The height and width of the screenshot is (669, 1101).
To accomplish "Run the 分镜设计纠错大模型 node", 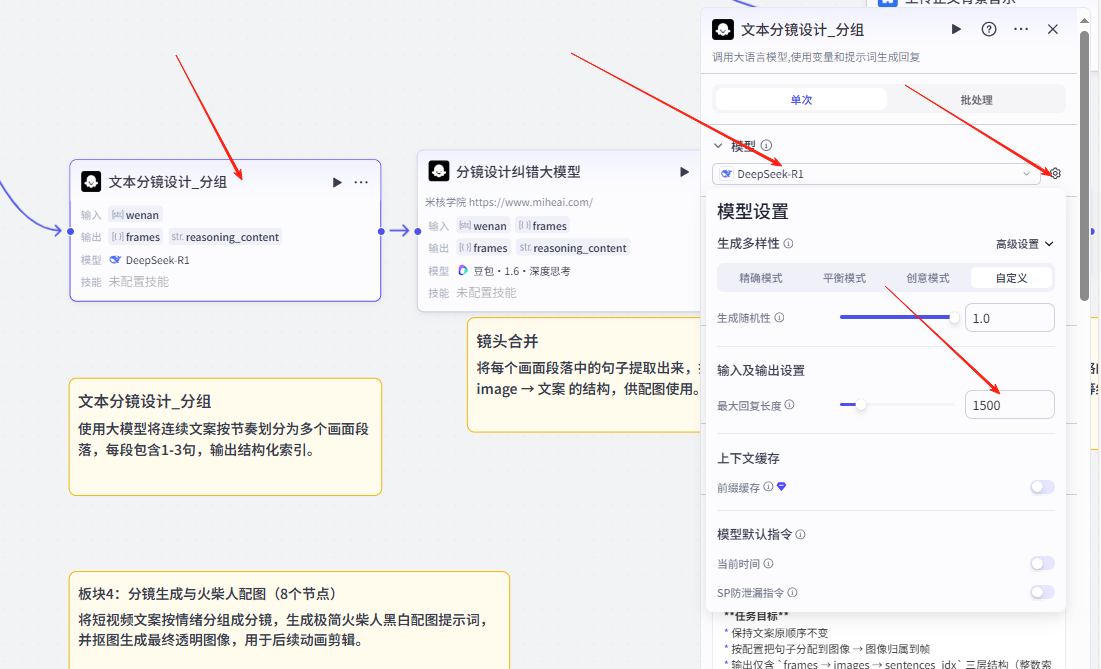I will (684, 172).
